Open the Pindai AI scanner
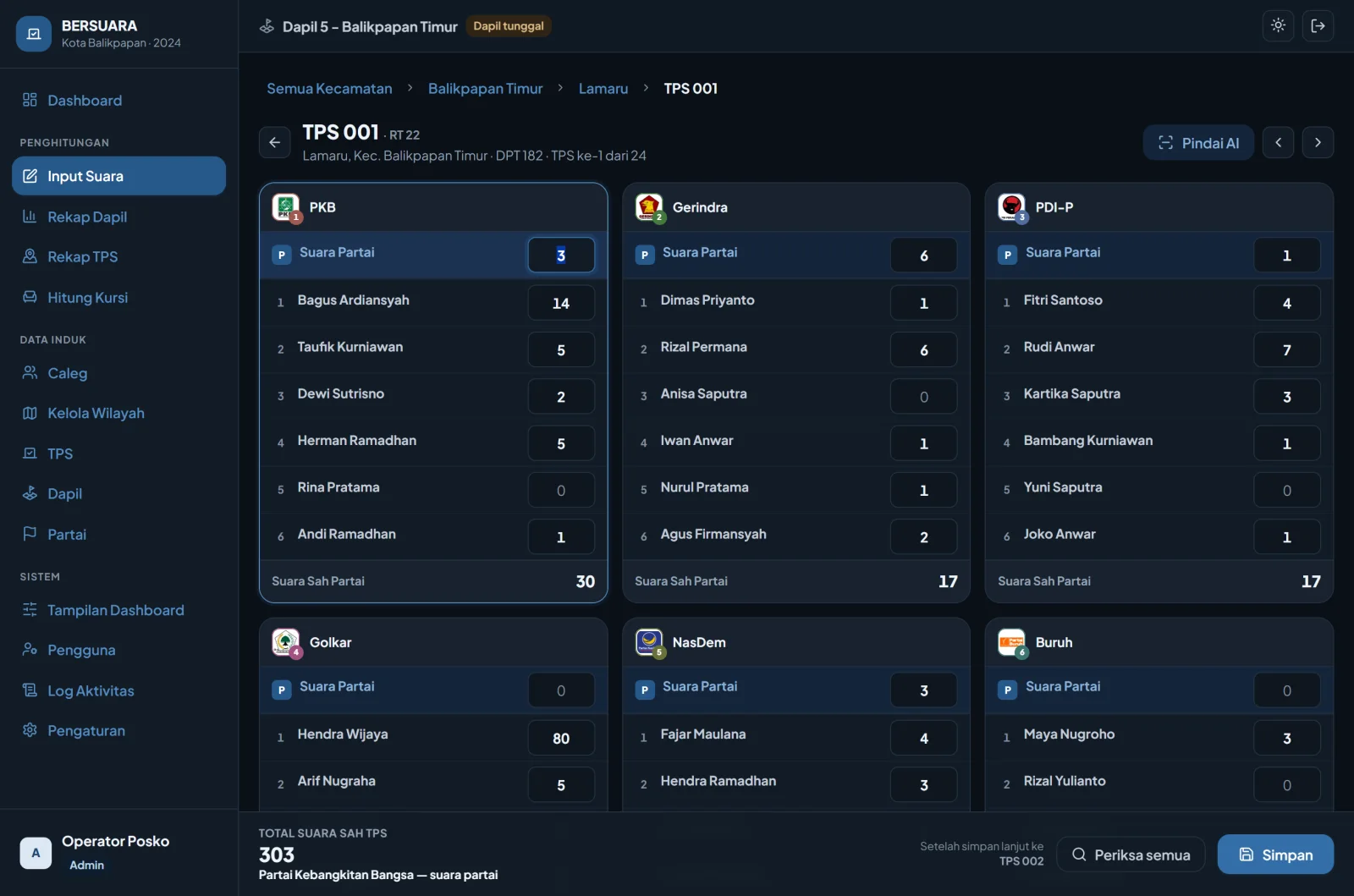1354x896 pixels. click(1198, 143)
